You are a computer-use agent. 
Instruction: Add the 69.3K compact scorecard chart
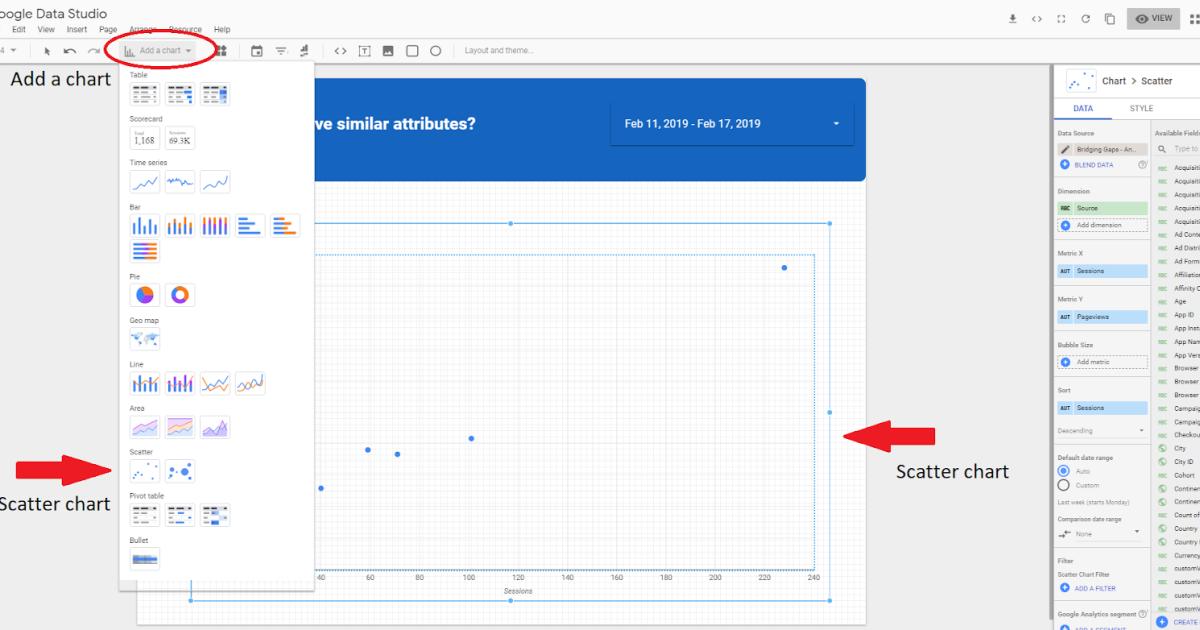180,138
